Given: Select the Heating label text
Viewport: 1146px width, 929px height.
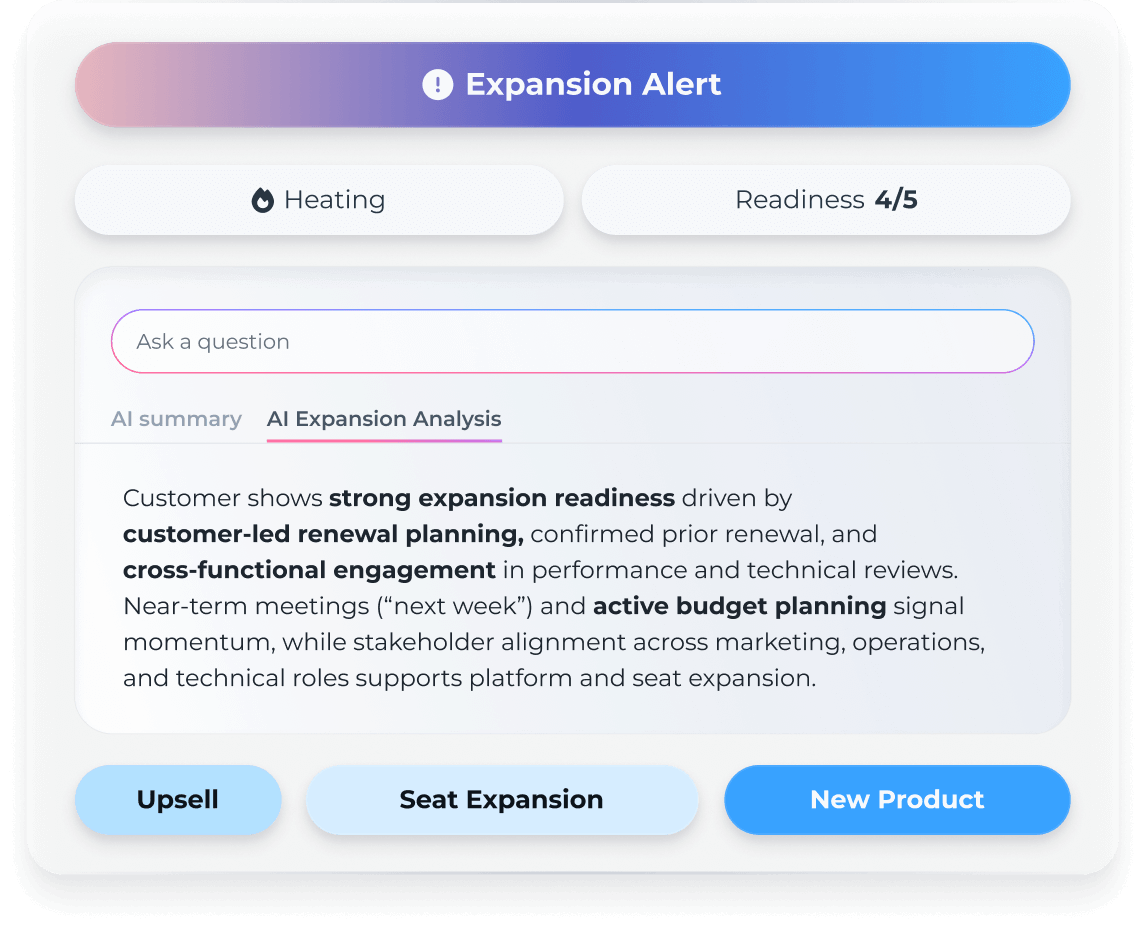Looking at the screenshot, I should (x=339, y=200).
